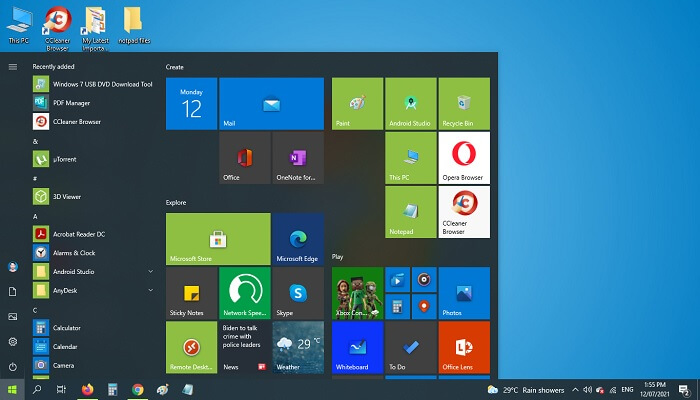Close Start menu via Windows Start button
700x400 pixels.
point(12,390)
